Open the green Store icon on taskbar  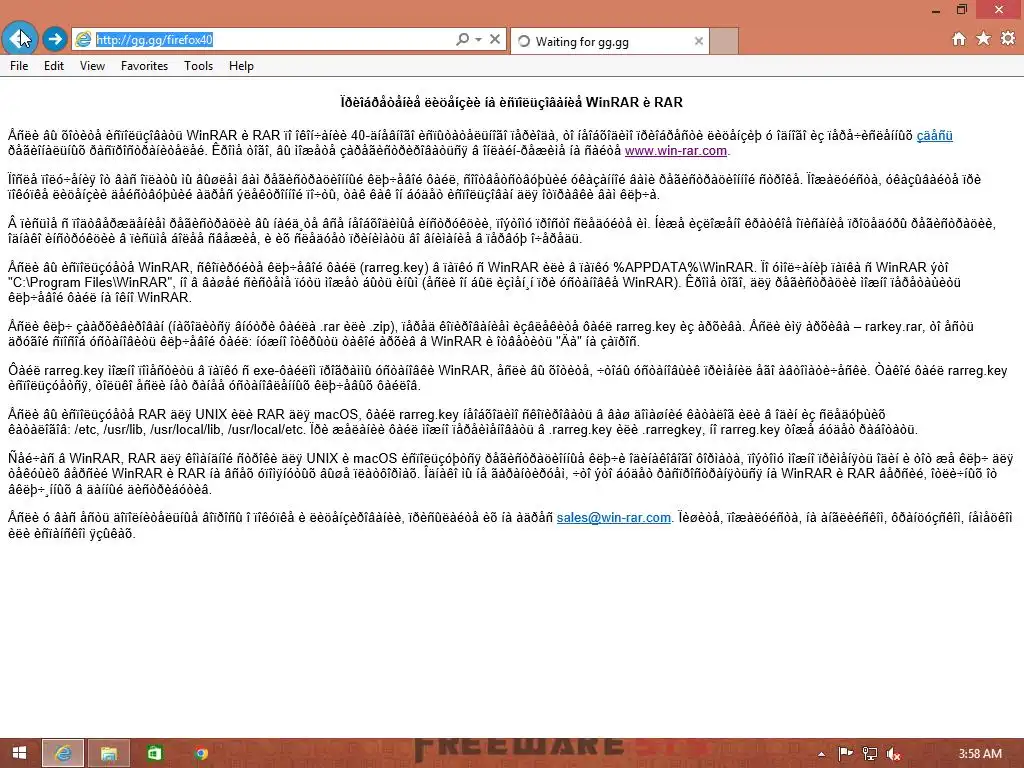(x=154, y=753)
